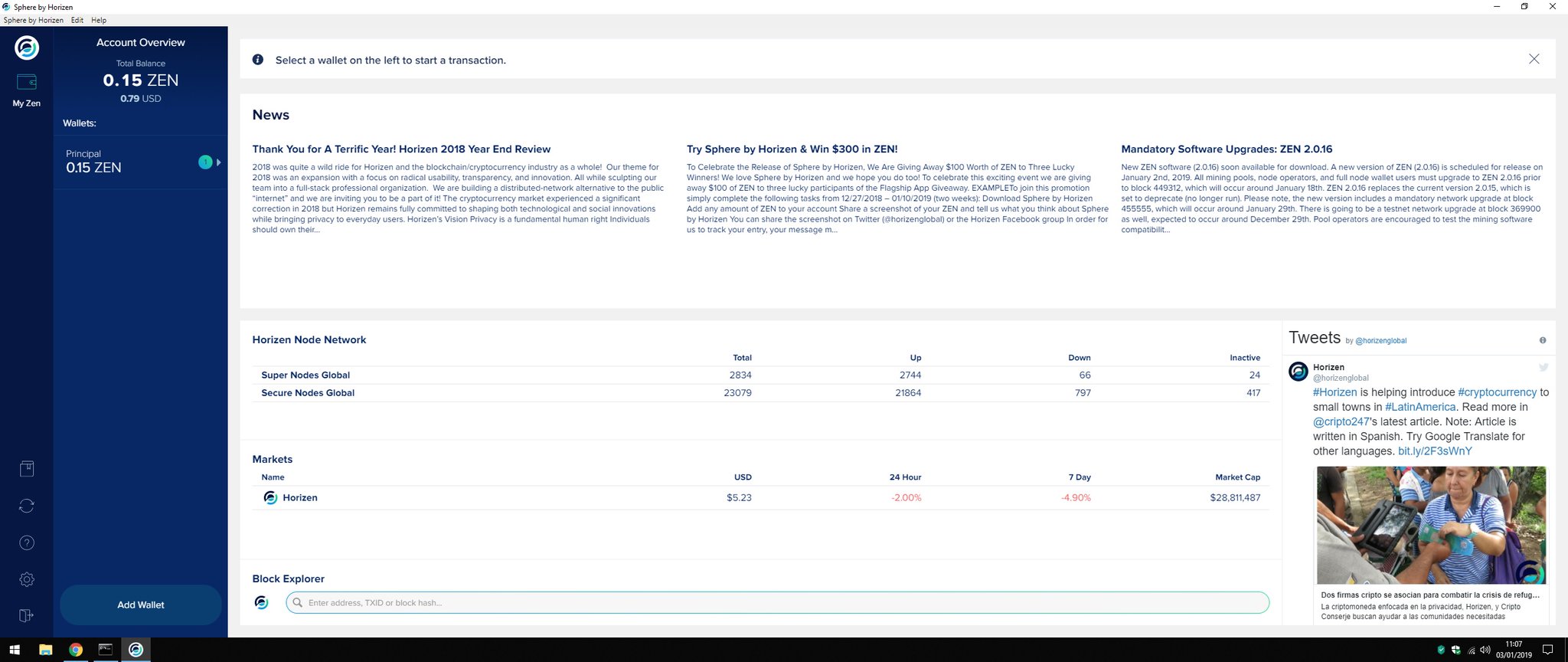The height and width of the screenshot is (662, 1568).
Task: Open the Sphere by Horizen menu
Action: click(34, 20)
